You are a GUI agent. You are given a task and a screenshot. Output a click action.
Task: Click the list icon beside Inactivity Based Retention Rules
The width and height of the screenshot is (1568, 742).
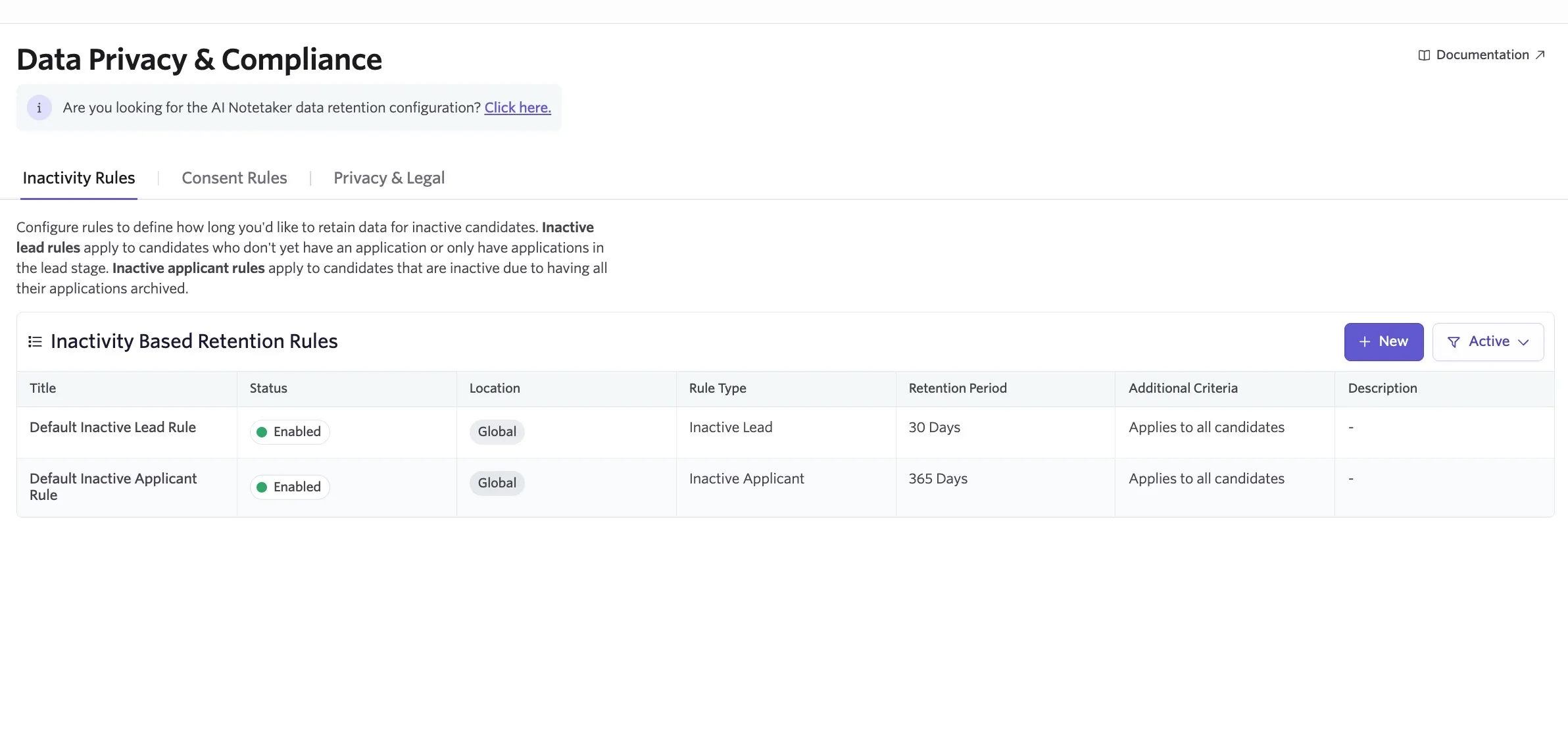pos(35,341)
